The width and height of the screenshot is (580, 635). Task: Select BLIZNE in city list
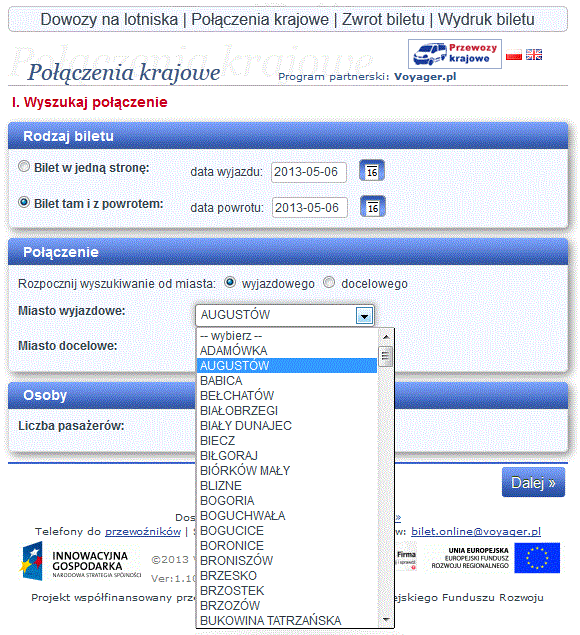[x=287, y=486]
